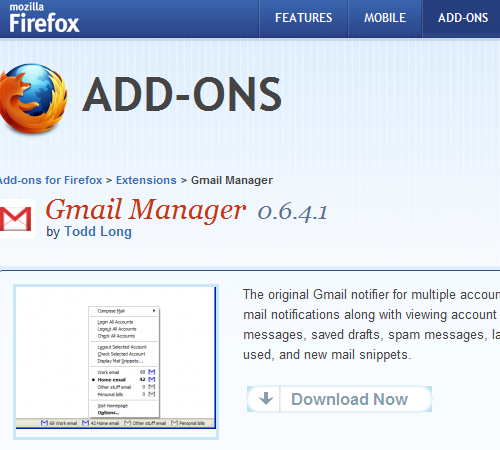
Task: Open the FEATURES tab
Action: (x=303, y=18)
